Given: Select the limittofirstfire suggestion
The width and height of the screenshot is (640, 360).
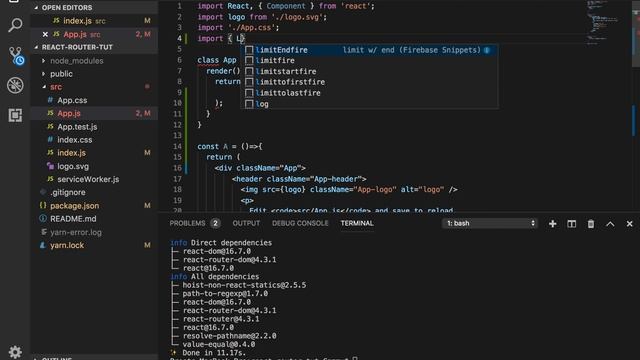Looking at the screenshot, I should [x=369, y=82].
